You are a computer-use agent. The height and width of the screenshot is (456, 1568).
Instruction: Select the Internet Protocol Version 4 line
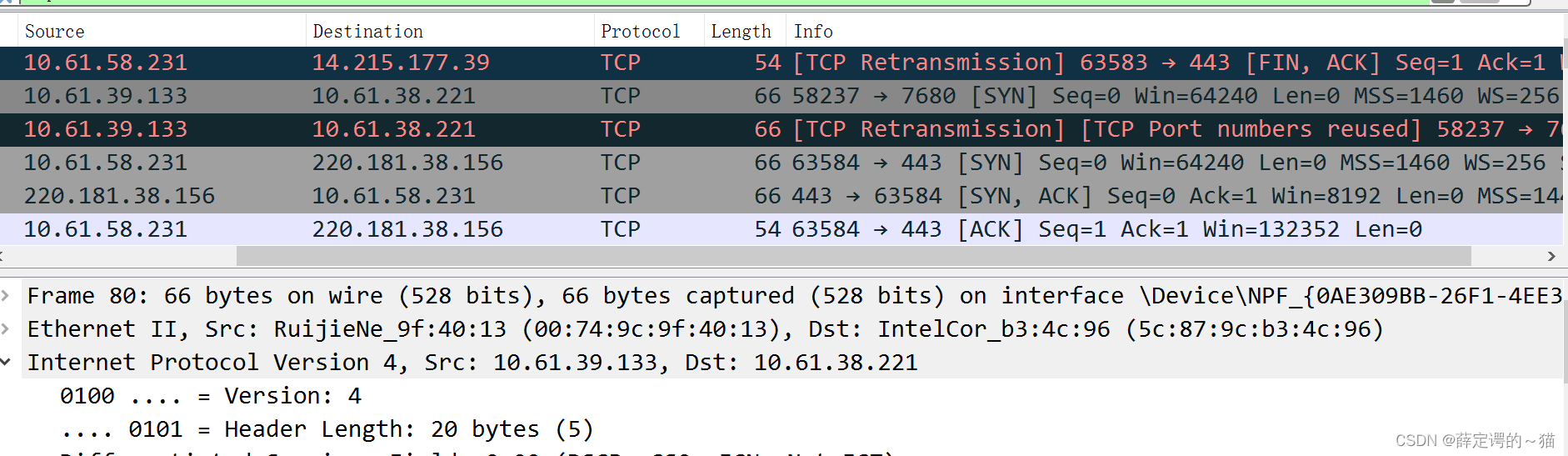click(782, 363)
